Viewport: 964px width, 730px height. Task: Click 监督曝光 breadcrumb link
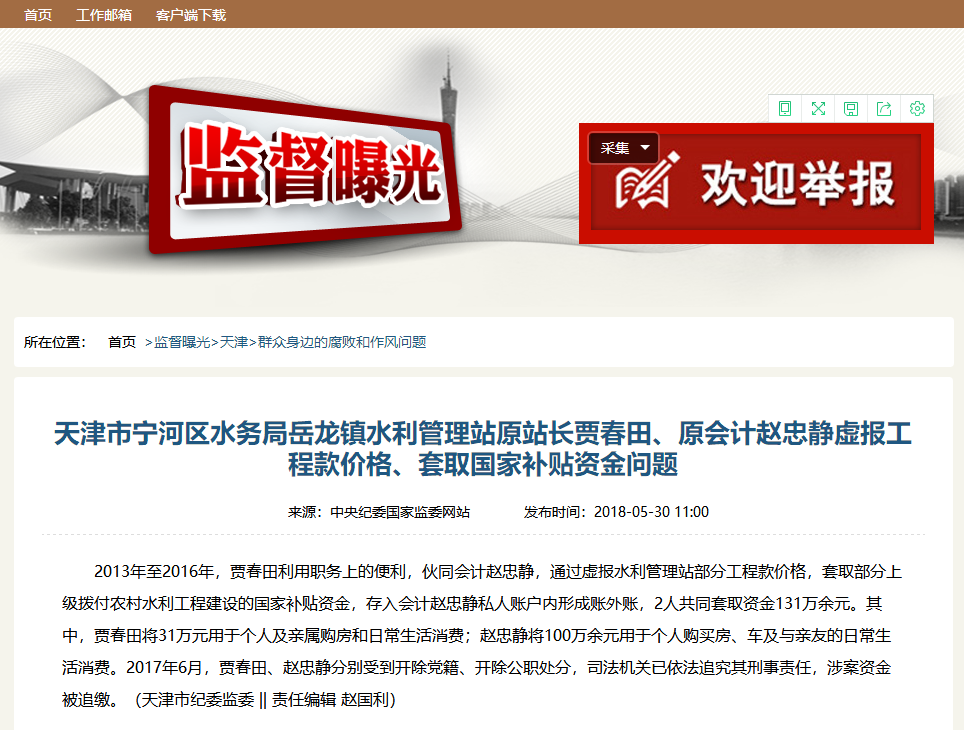[182, 342]
